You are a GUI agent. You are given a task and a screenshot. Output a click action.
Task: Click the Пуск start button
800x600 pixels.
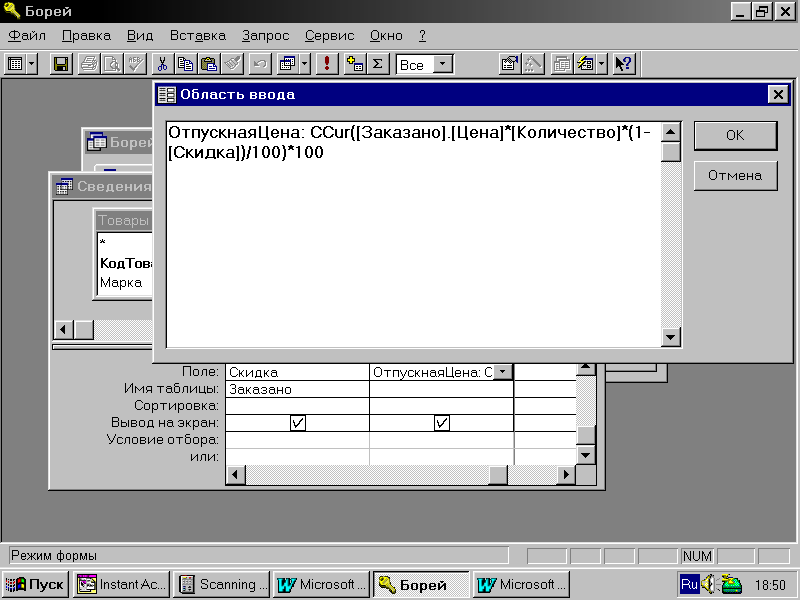[x=35, y=584]
